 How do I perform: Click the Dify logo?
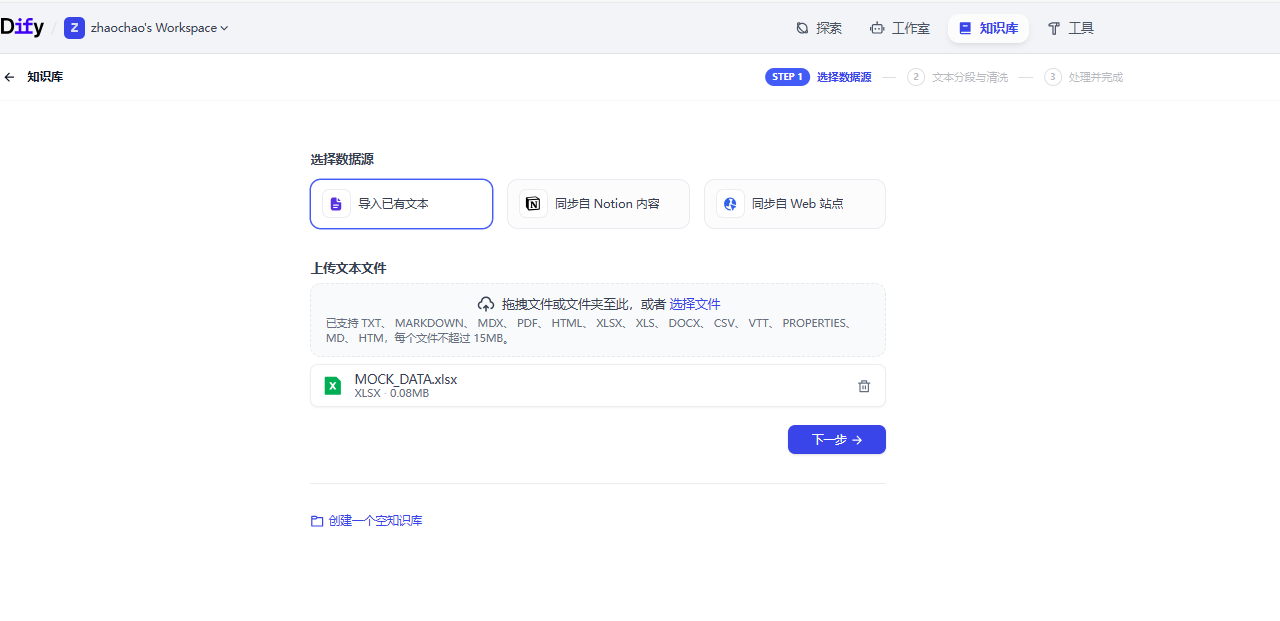(22, 28)
